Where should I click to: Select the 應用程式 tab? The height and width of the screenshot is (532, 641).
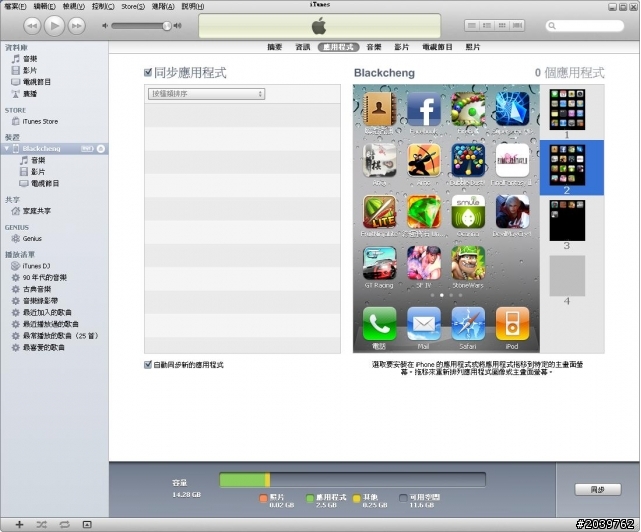(x=338, y=47)
